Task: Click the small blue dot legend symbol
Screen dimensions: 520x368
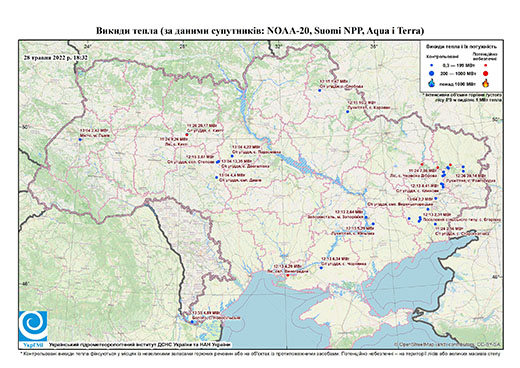Action: click(x=432, y=65)
